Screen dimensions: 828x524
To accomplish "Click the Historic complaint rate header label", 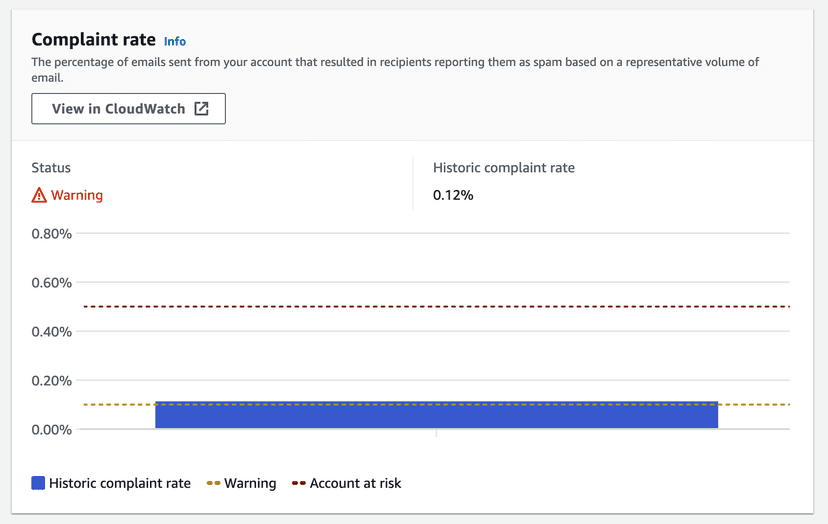I will pyautogui.click(x=503, y=168).
